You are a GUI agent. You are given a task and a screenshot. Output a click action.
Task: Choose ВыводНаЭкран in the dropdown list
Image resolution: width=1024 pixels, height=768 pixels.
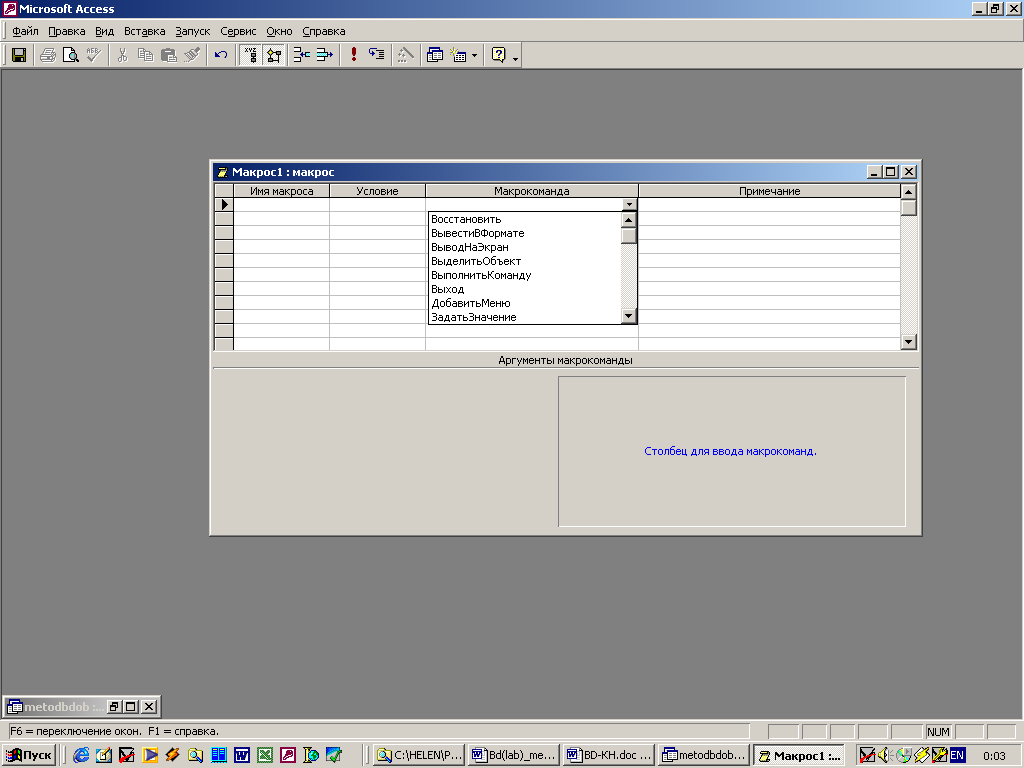click(x=524, y=247)
